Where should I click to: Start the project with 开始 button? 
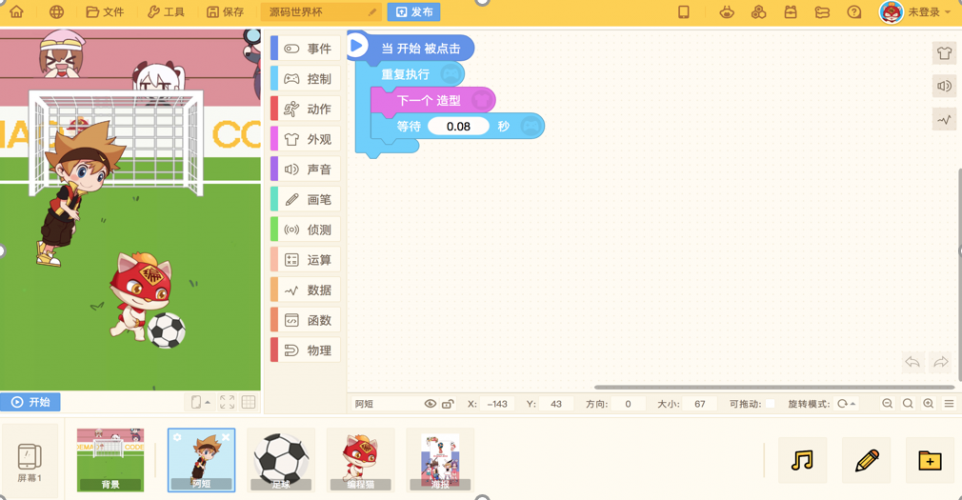pos(30,402)
